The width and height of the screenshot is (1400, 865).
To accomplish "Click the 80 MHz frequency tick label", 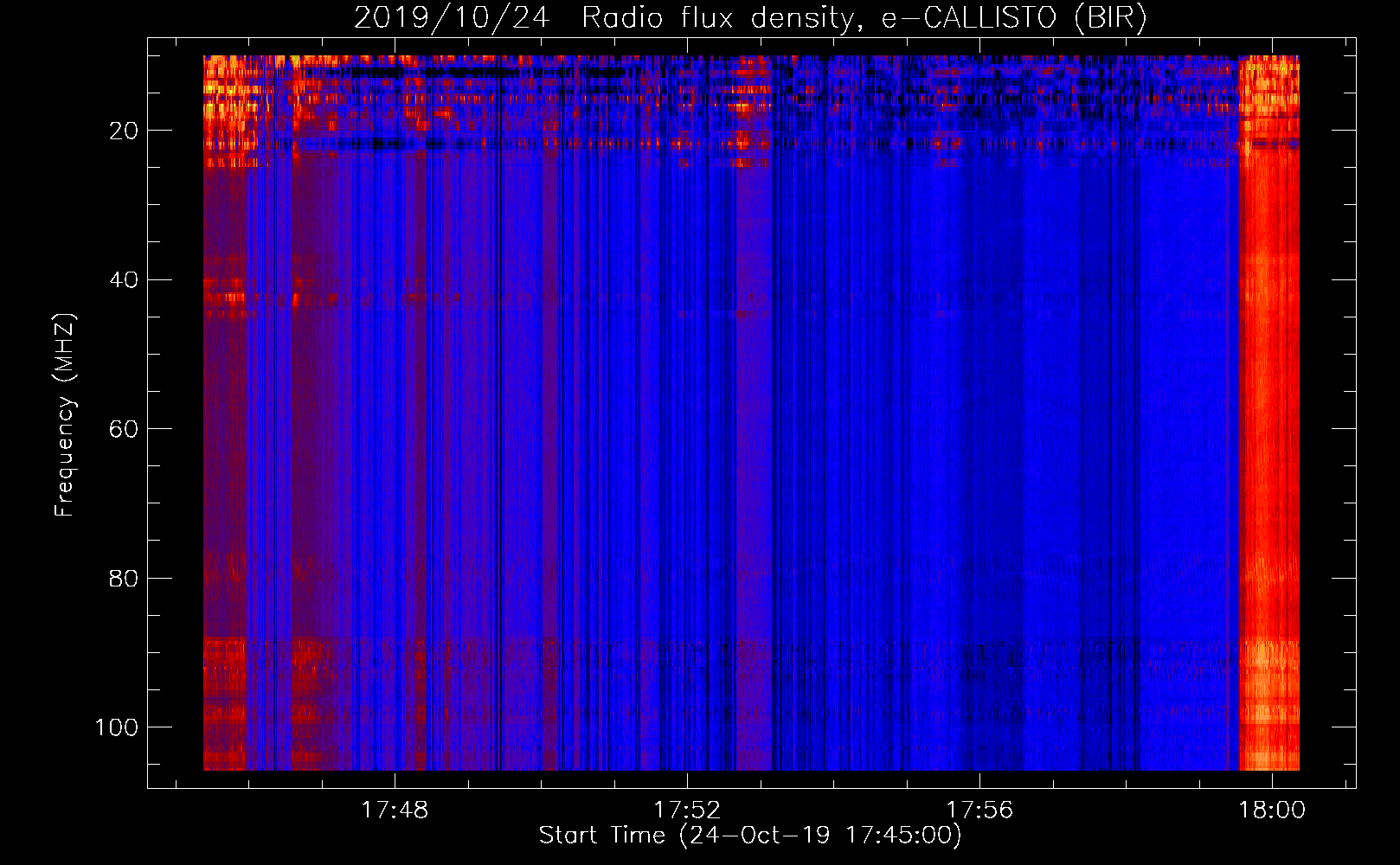I will tap(124, 578).
